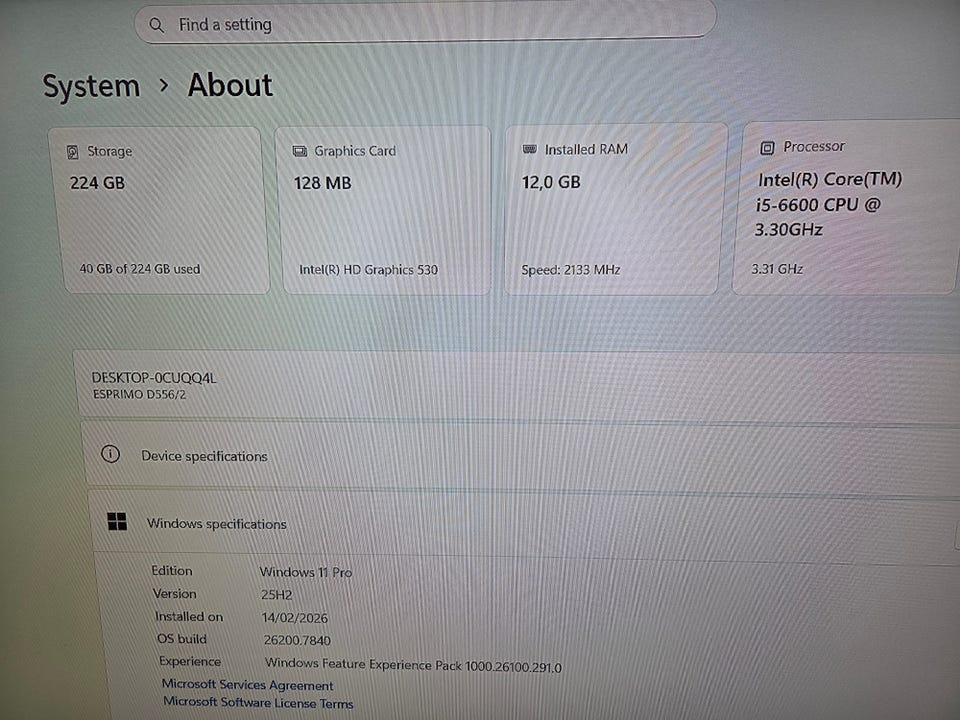Click the DESKTOP-0CUQQ4L device name
This screenshot has width=960, height=720.
pos(154,378)
